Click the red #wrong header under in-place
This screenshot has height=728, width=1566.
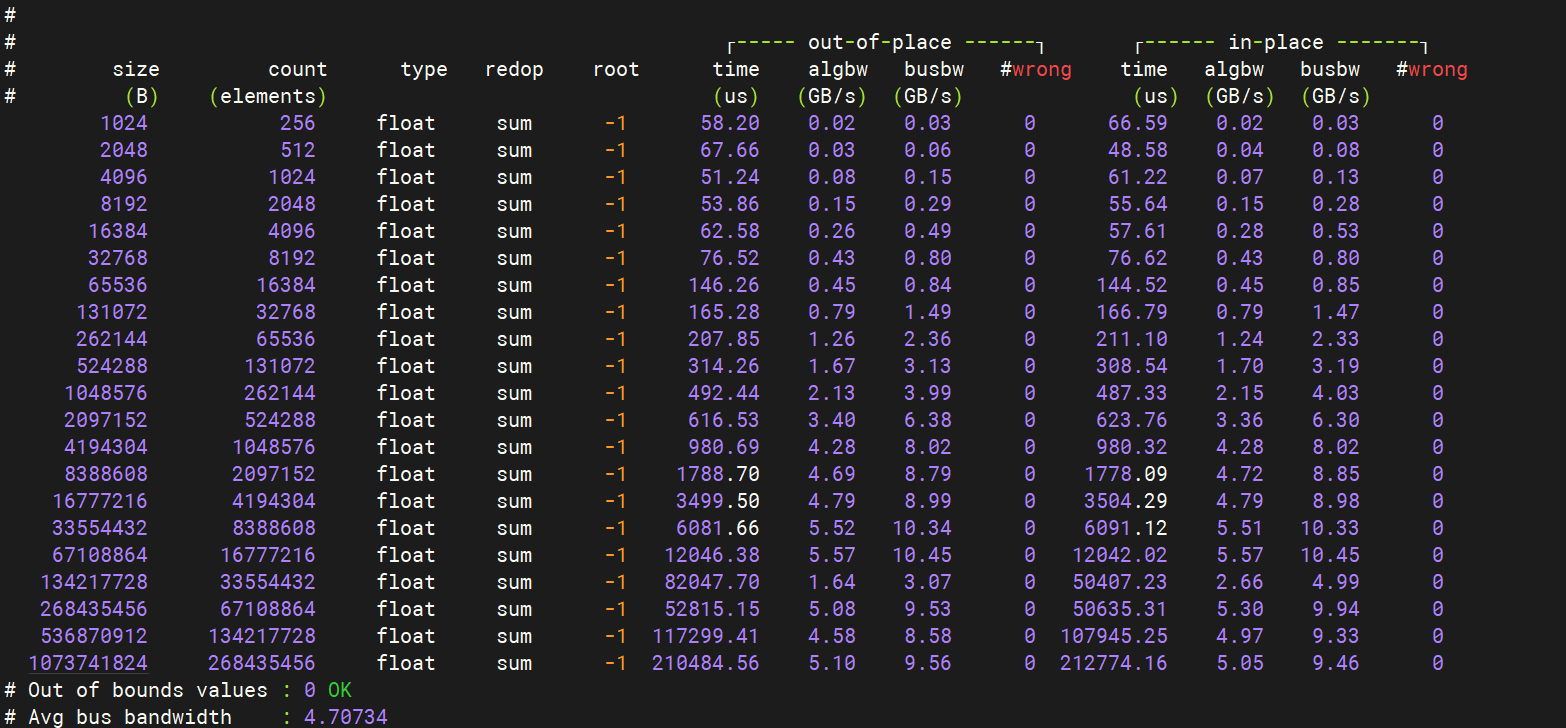tap(1431, 70)
